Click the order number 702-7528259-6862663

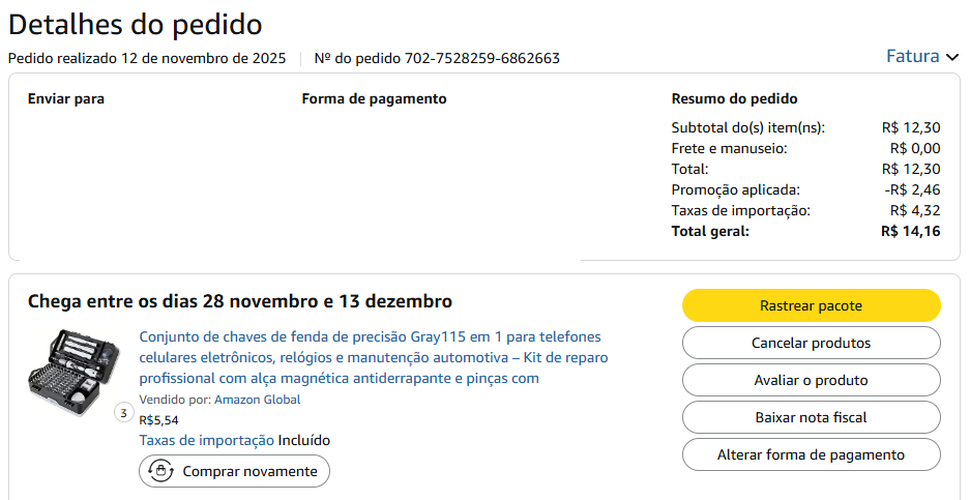click(x=482, y=58)
